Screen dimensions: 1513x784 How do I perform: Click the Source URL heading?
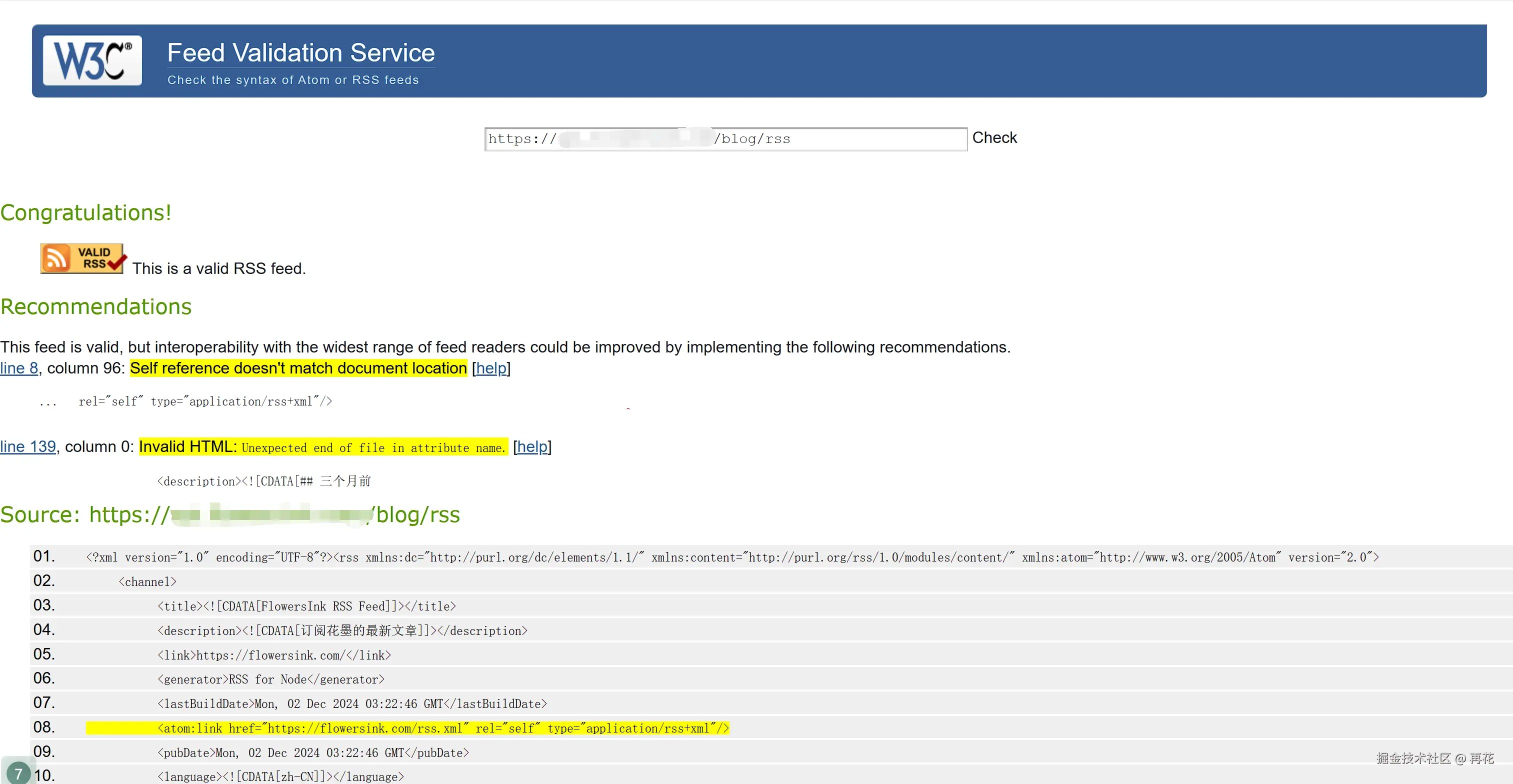230,514
